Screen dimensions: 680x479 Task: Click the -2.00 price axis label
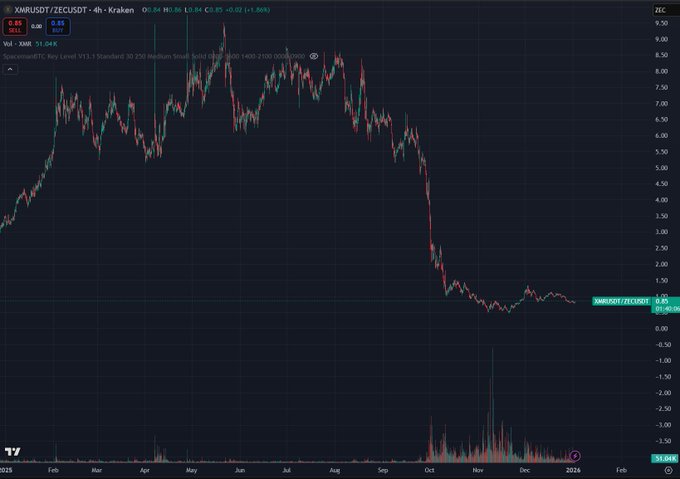coord(663,393)
